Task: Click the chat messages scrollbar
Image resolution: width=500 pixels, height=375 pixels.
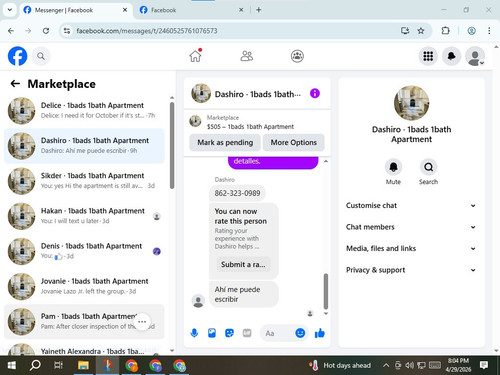Action: click(326, 291)
